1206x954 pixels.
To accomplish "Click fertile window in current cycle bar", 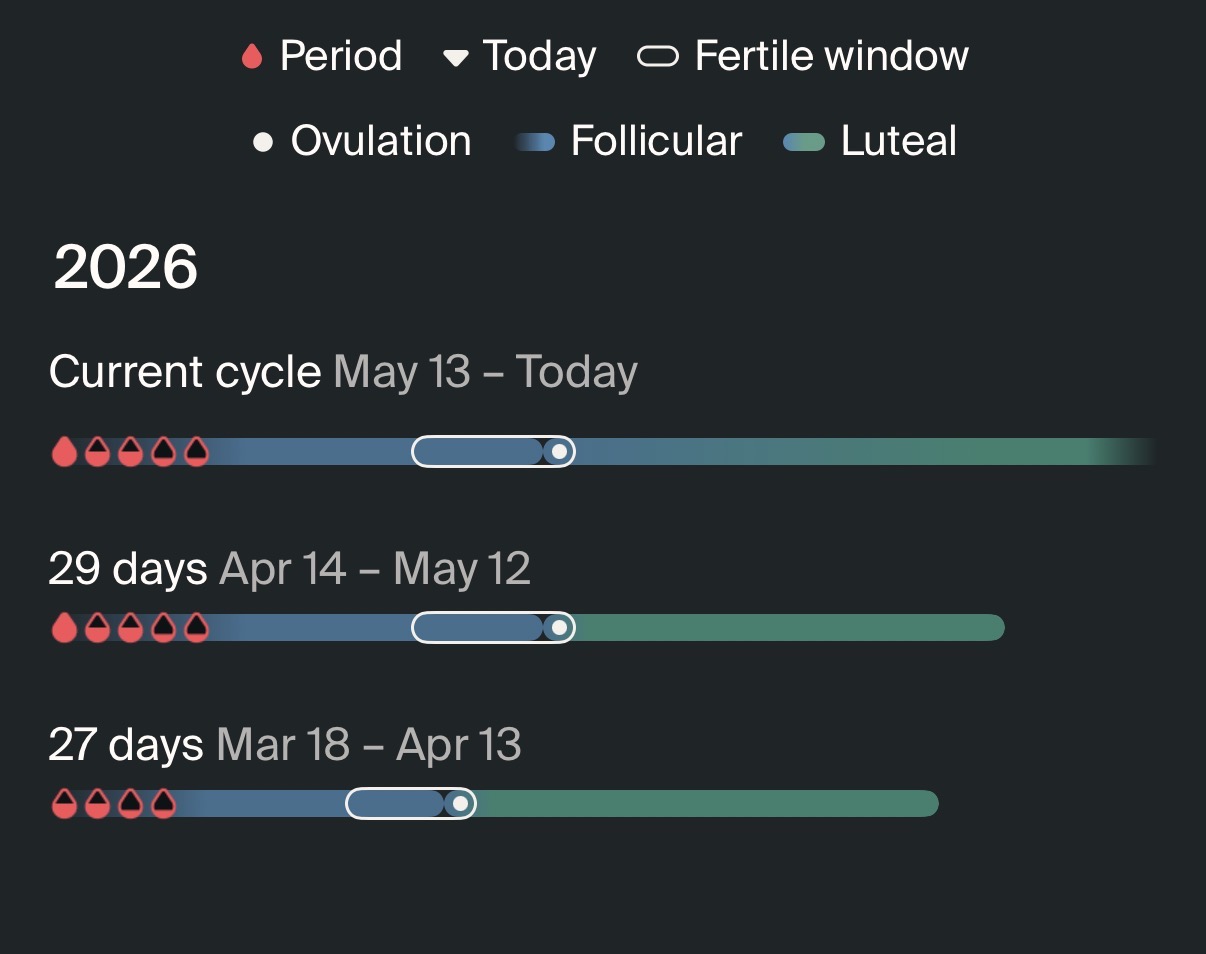I will point(493,452).
